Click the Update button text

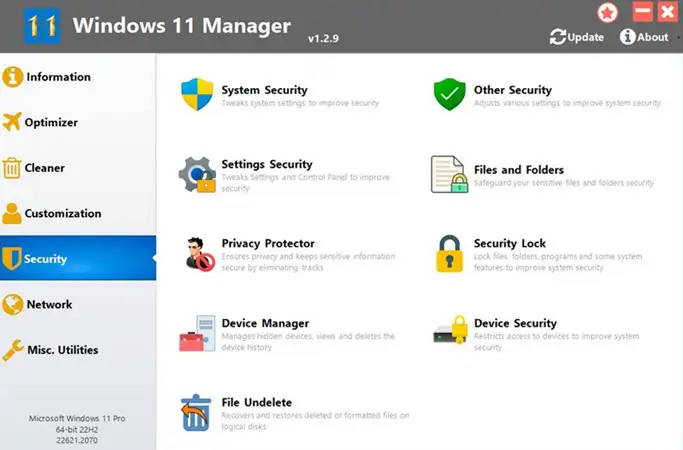click(585, 37)
